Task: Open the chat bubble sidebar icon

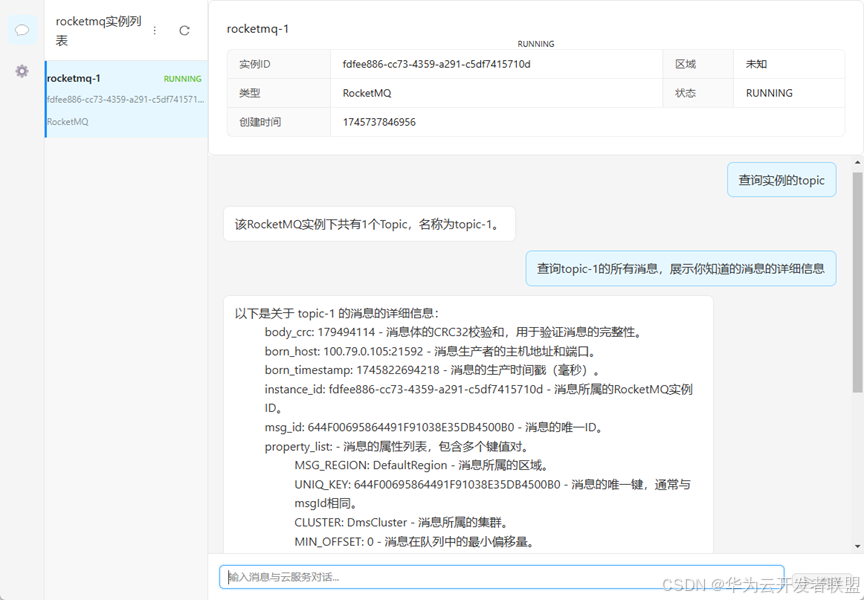Action: [x=22, y=30]
